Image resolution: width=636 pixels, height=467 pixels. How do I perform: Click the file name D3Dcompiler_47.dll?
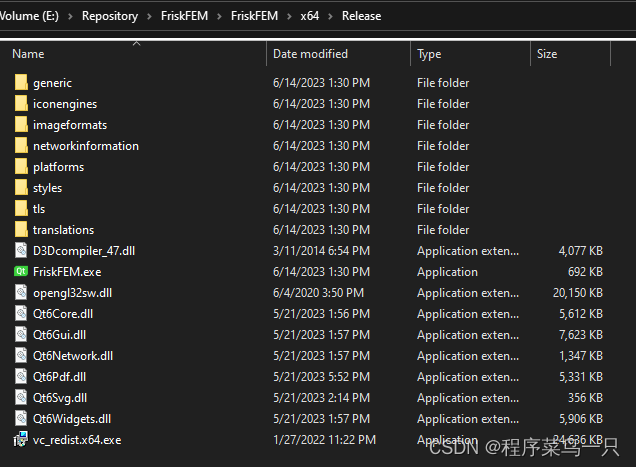tap(84, 251)
